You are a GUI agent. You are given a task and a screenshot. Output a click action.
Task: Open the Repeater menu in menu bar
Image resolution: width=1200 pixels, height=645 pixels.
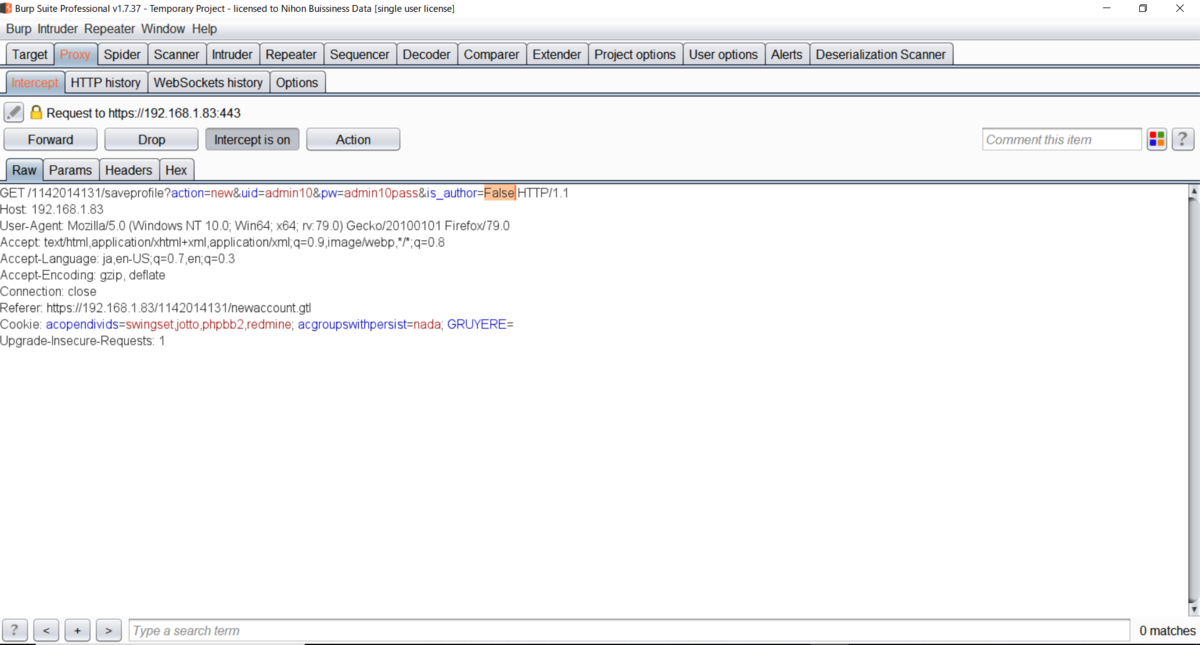click(x=110, y=29)
